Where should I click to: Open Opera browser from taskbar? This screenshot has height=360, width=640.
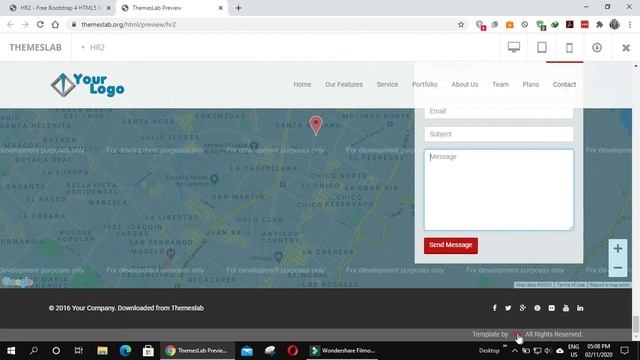click(x=292, y=351)
